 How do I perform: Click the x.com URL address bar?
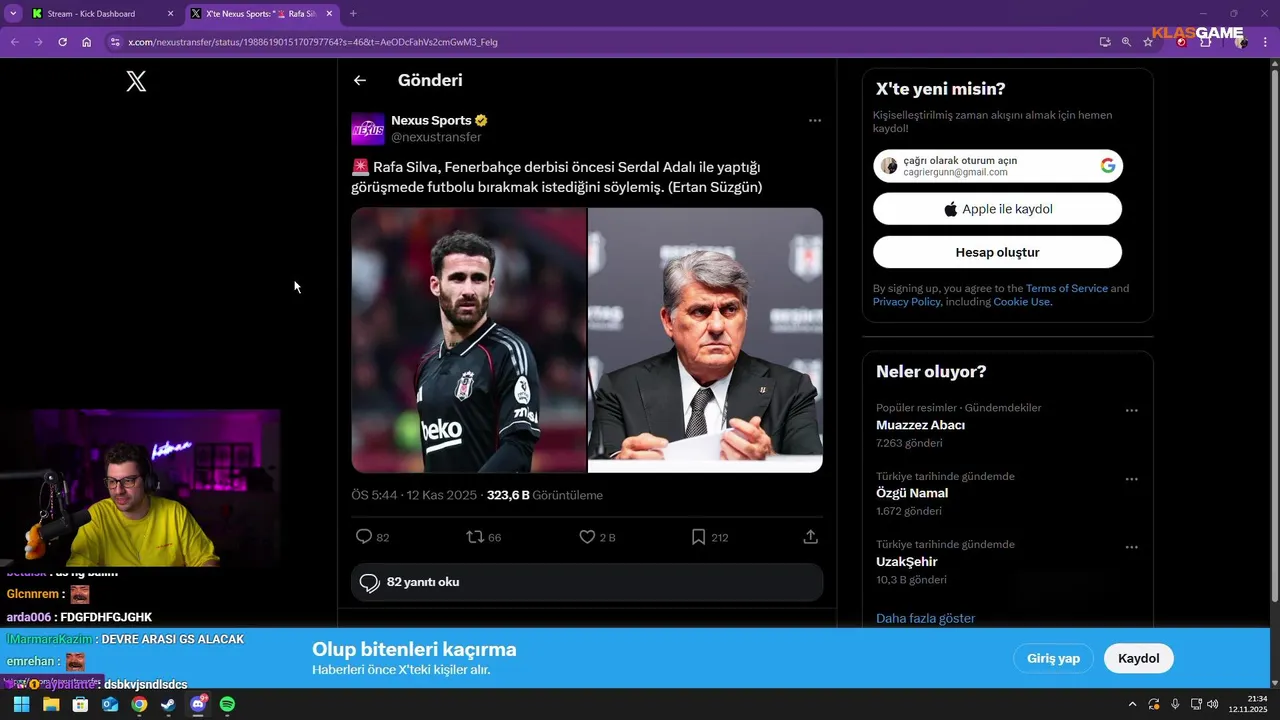(x=600, y=42)
